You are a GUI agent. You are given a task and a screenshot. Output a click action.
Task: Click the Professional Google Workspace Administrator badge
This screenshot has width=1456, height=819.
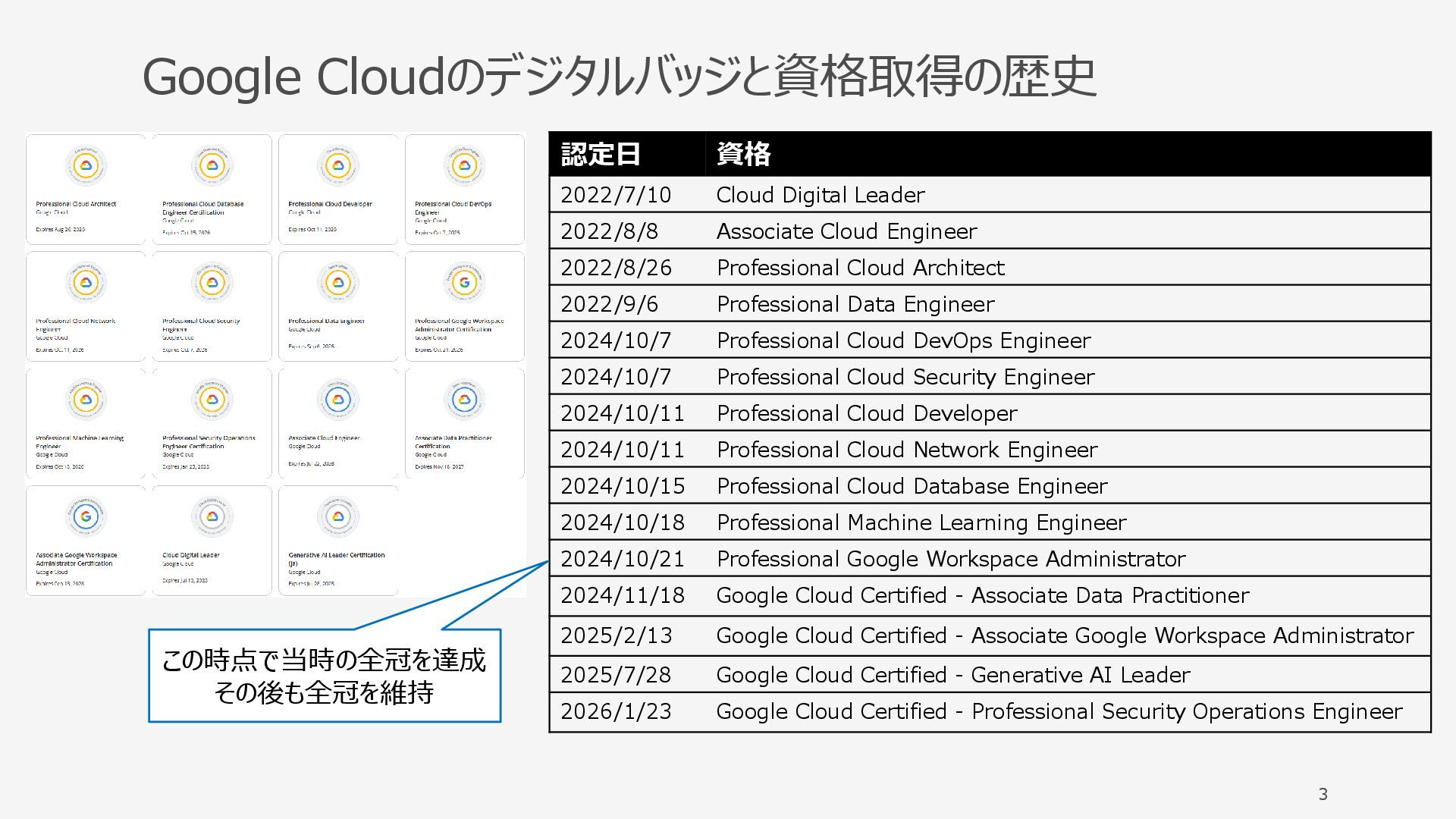click(x=464, y=306)
